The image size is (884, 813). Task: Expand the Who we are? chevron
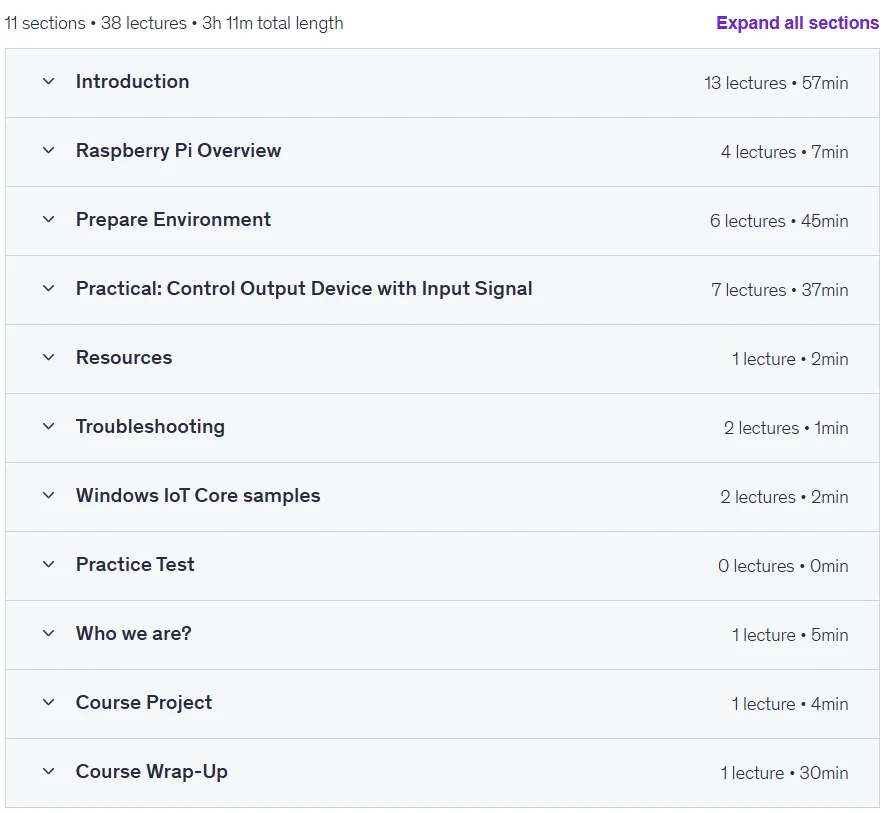click(48, 633)
